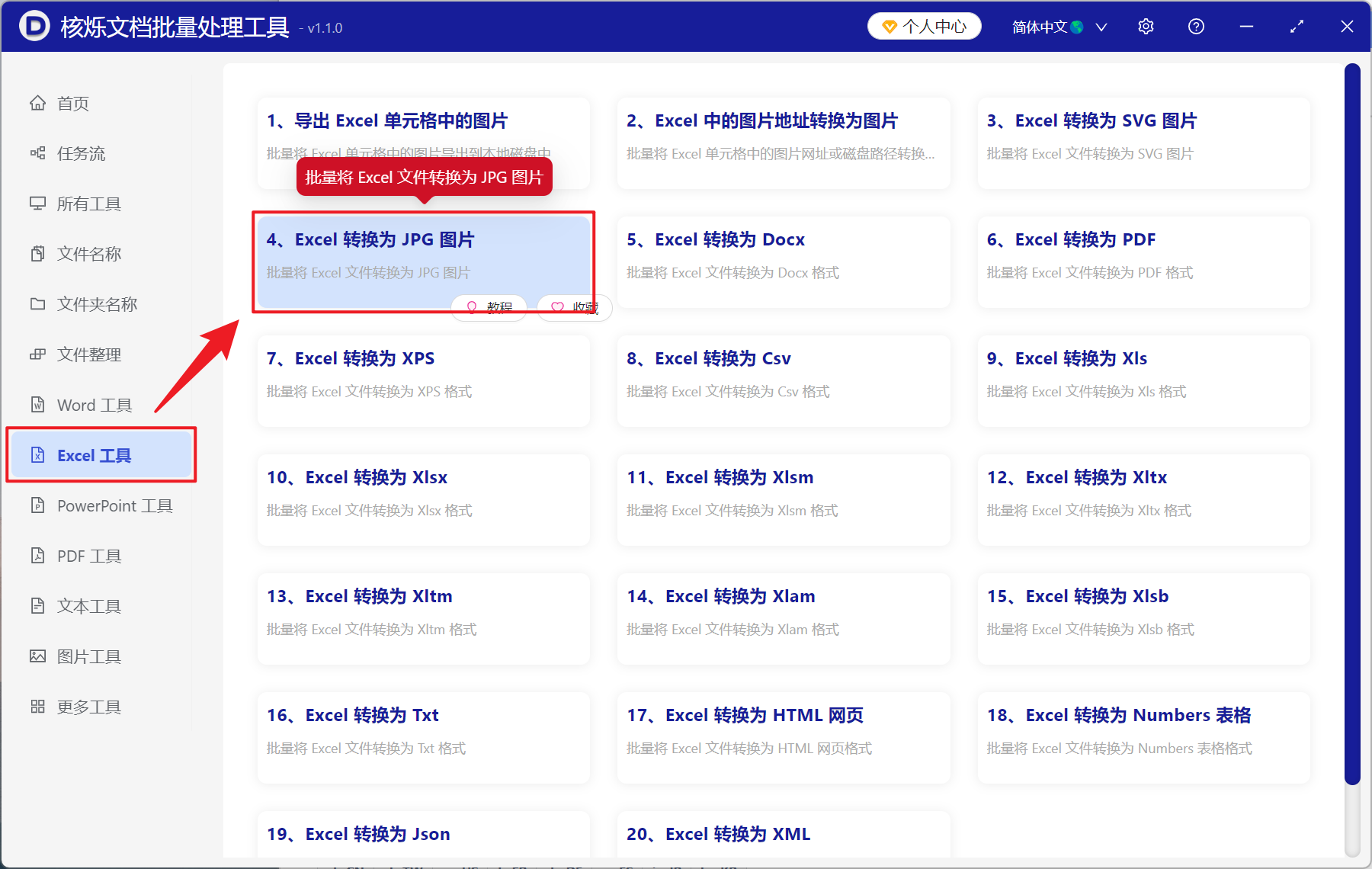Click the 文本工具 document icon
Screen dimensions: 1372x869
pos(37,606)
